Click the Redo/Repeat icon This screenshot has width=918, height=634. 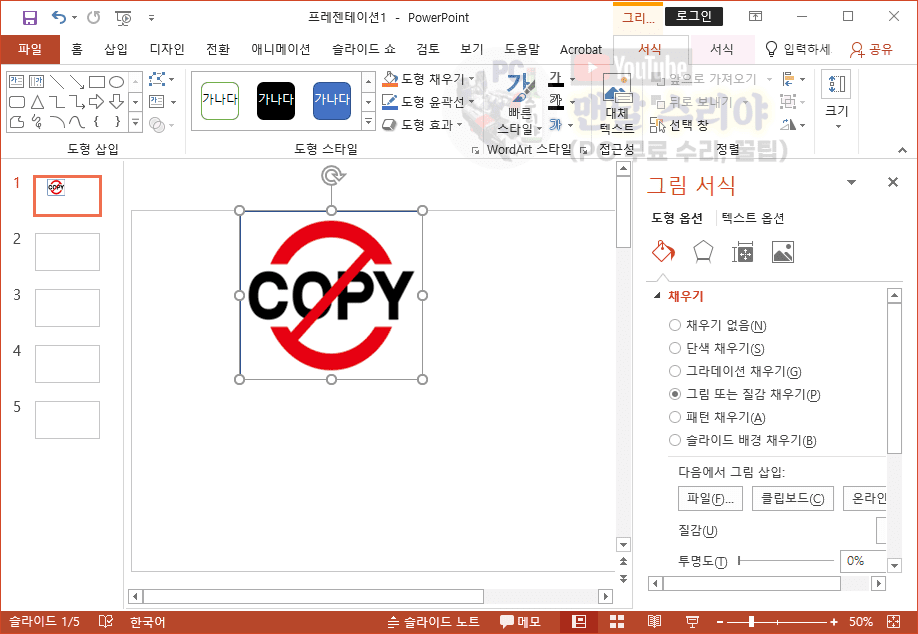click(94, 18)
